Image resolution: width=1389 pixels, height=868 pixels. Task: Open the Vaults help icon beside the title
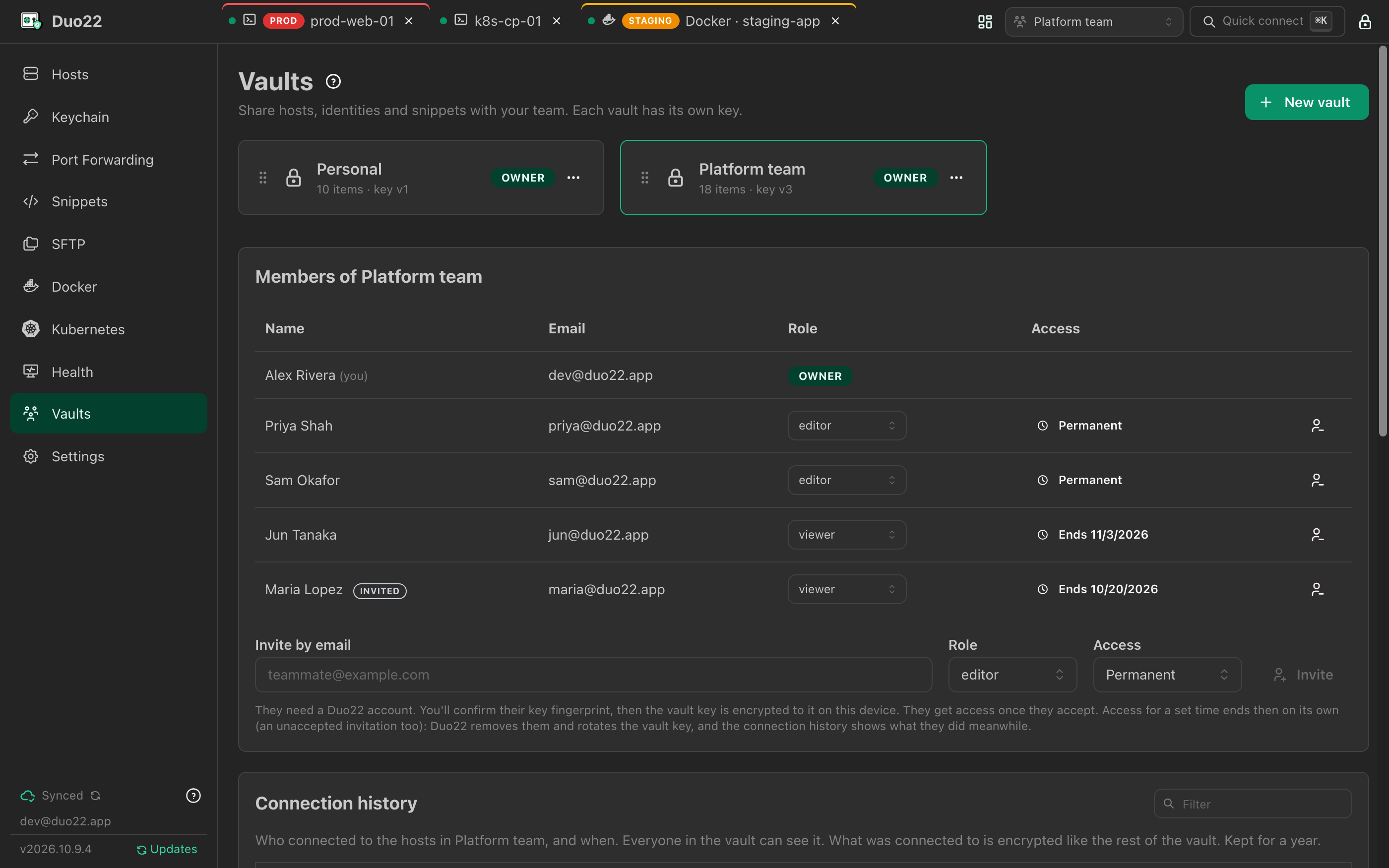pyautogui.click(x=333, y=81)
